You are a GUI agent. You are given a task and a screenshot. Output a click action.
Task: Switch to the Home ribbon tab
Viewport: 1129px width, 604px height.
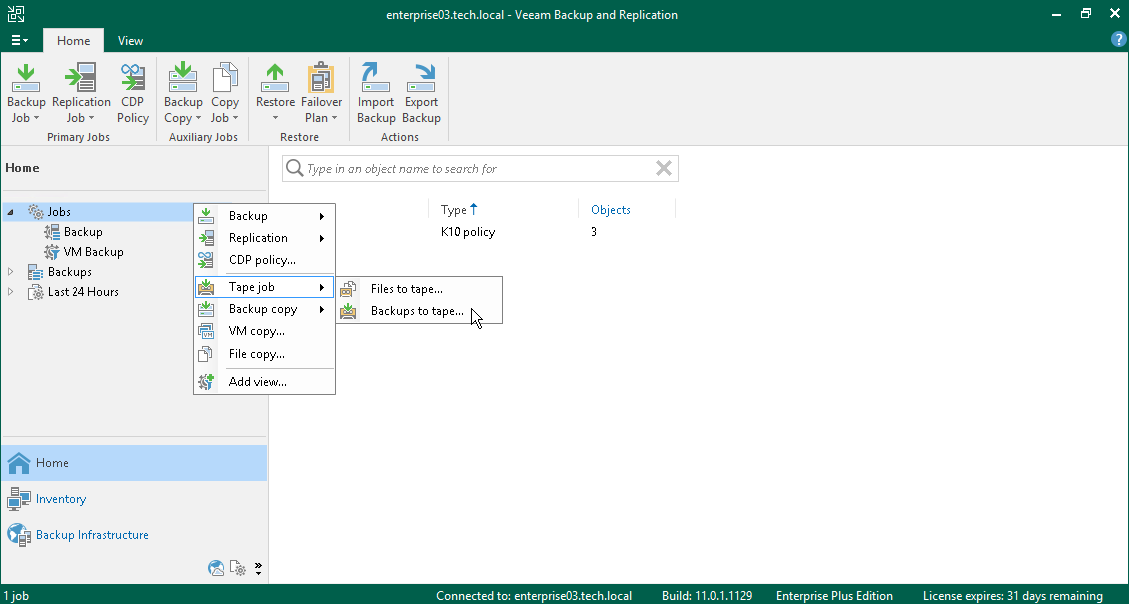[x=73, y=40]
